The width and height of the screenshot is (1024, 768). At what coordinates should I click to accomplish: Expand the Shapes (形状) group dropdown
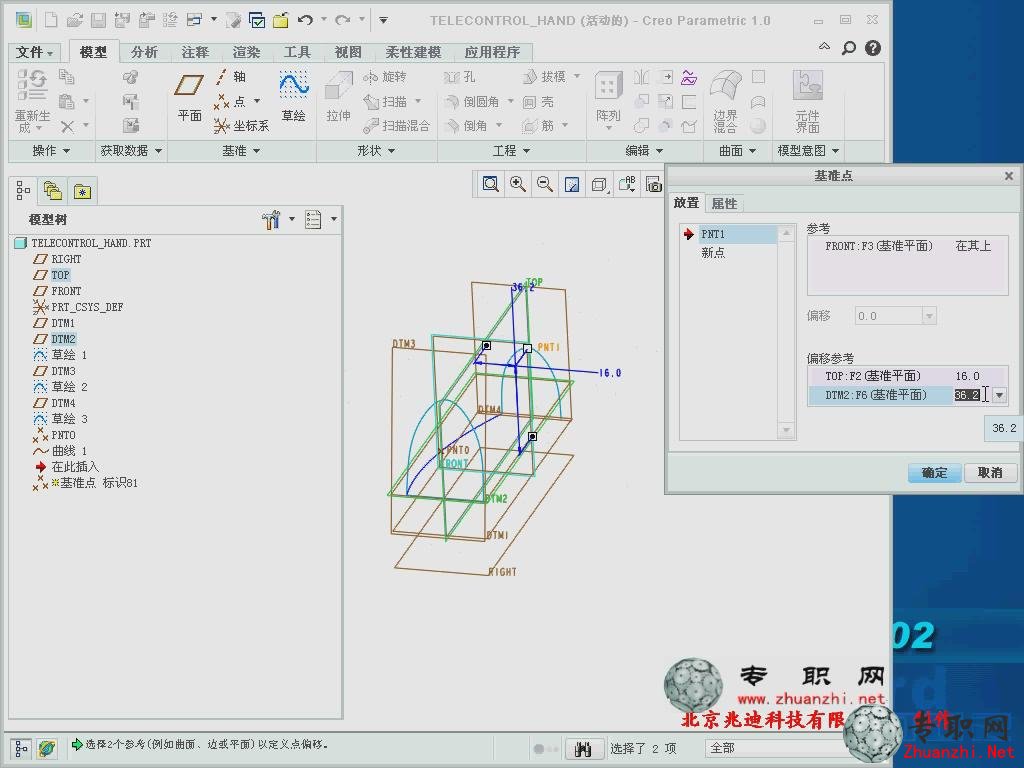[x=376, y=151]
